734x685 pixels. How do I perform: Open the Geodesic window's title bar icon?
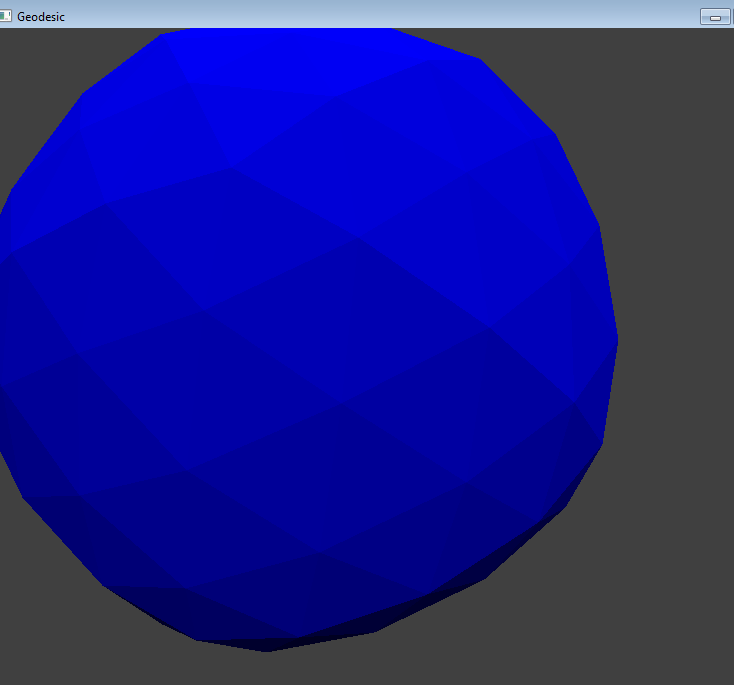coord(5,16)
